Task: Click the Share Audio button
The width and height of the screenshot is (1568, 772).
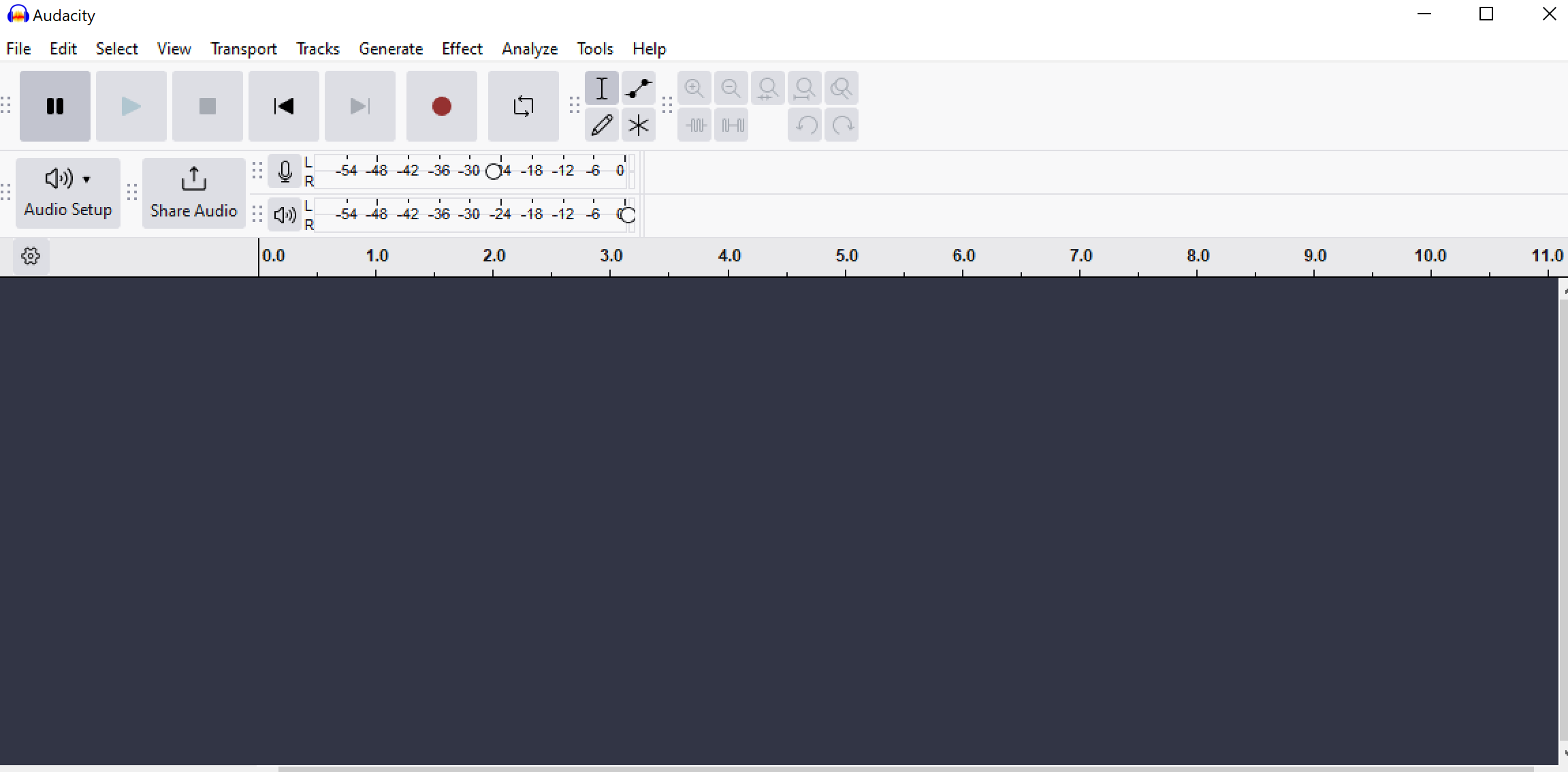Action: point(193,193)
